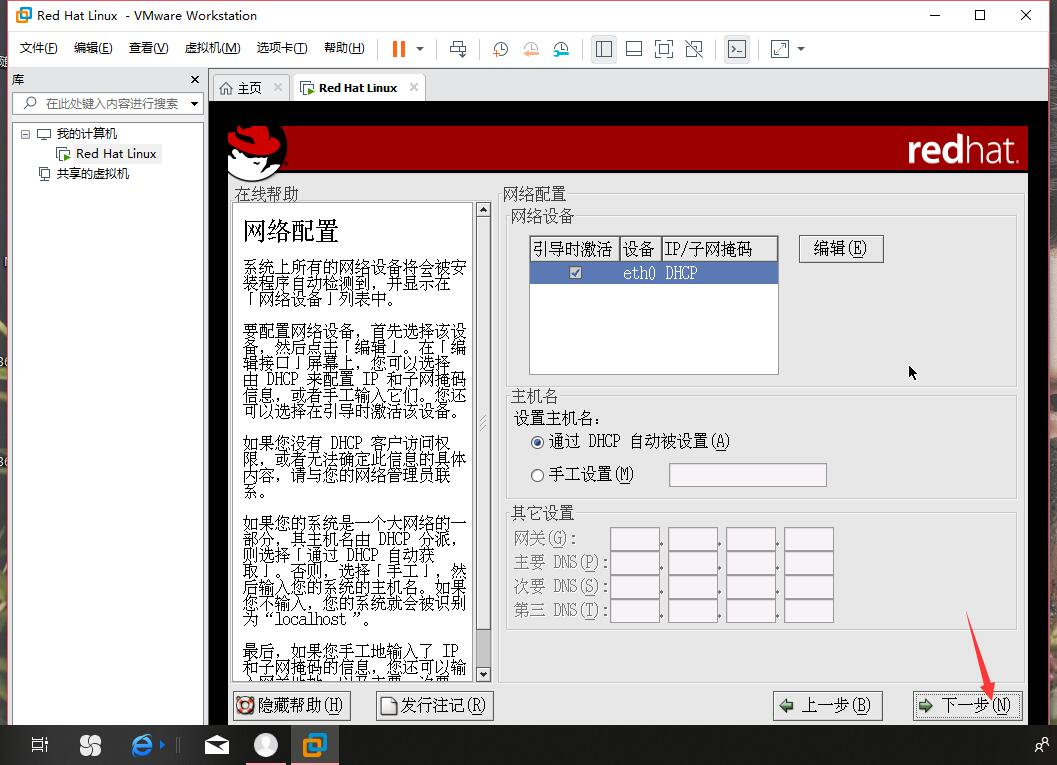Click the pinwheel app on taskbar
The image size is (1057, 765).
coord(90,745)
